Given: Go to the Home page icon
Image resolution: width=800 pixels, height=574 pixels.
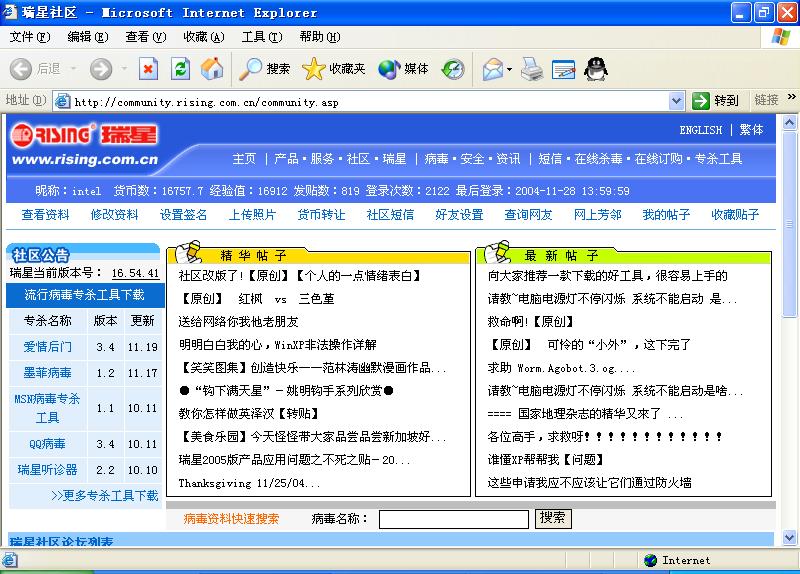Looking at the screenshot, I should pos(212,68).
